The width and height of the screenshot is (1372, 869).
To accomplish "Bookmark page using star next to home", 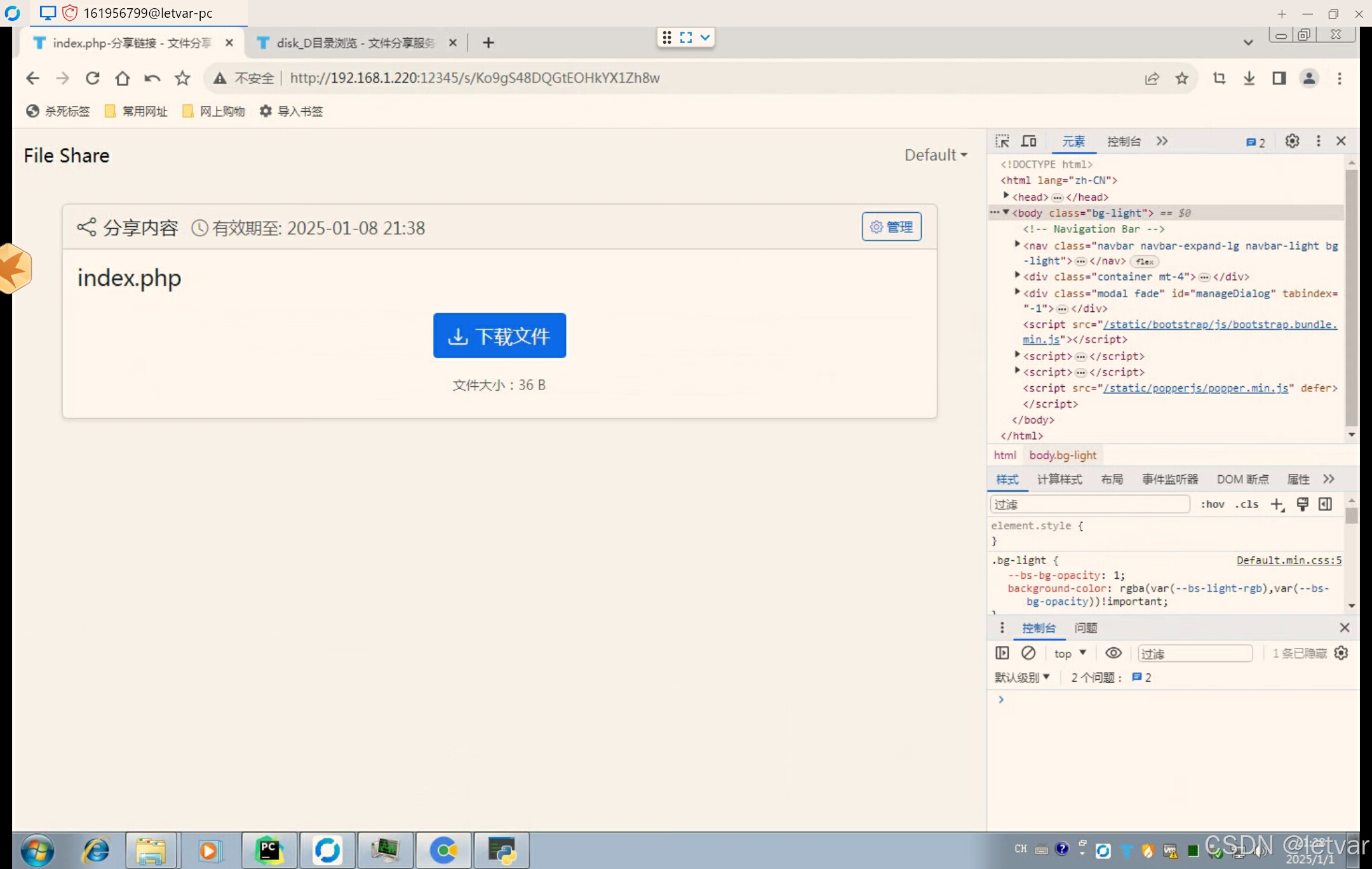I will (x=182, y=78).
